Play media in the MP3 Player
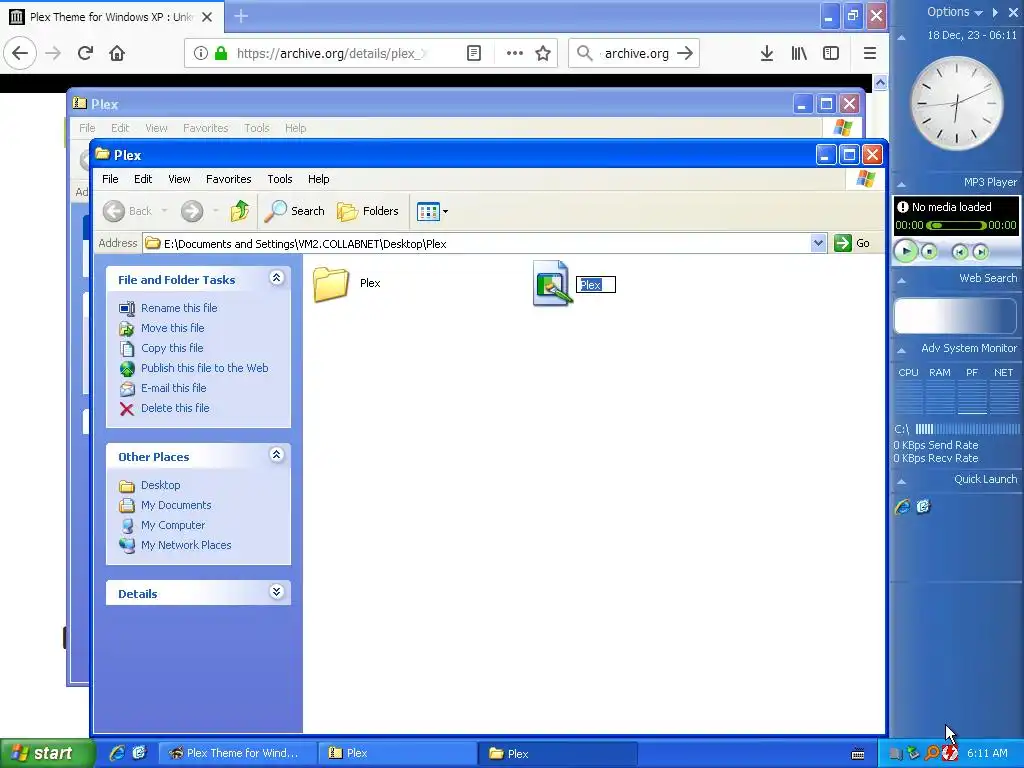The image size is (1024, 768). click(x=906, y=251)
